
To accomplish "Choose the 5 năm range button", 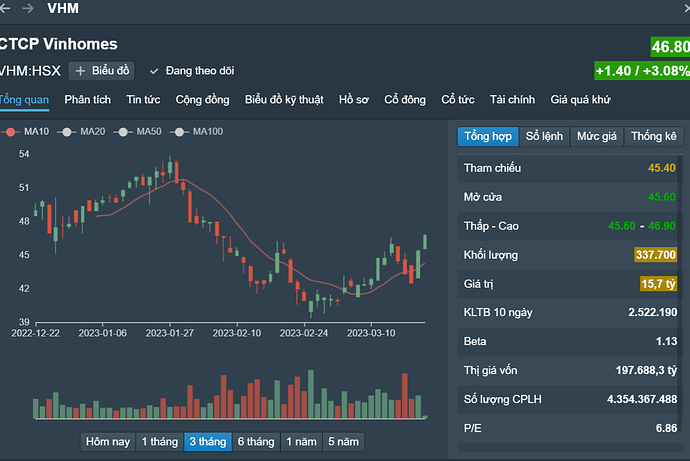I will [343, 442].
